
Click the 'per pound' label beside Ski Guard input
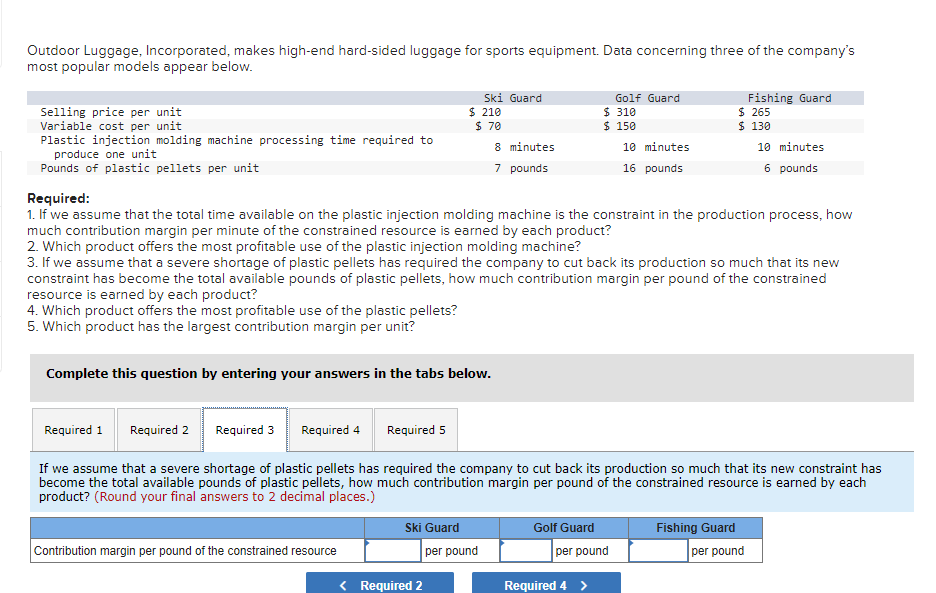[451, 551]
